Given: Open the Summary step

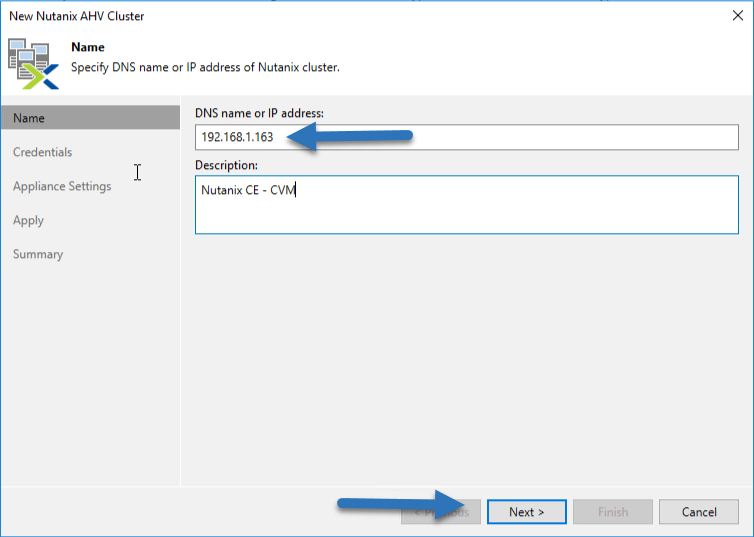Looking at the screenshot, I should click(38, 254).
